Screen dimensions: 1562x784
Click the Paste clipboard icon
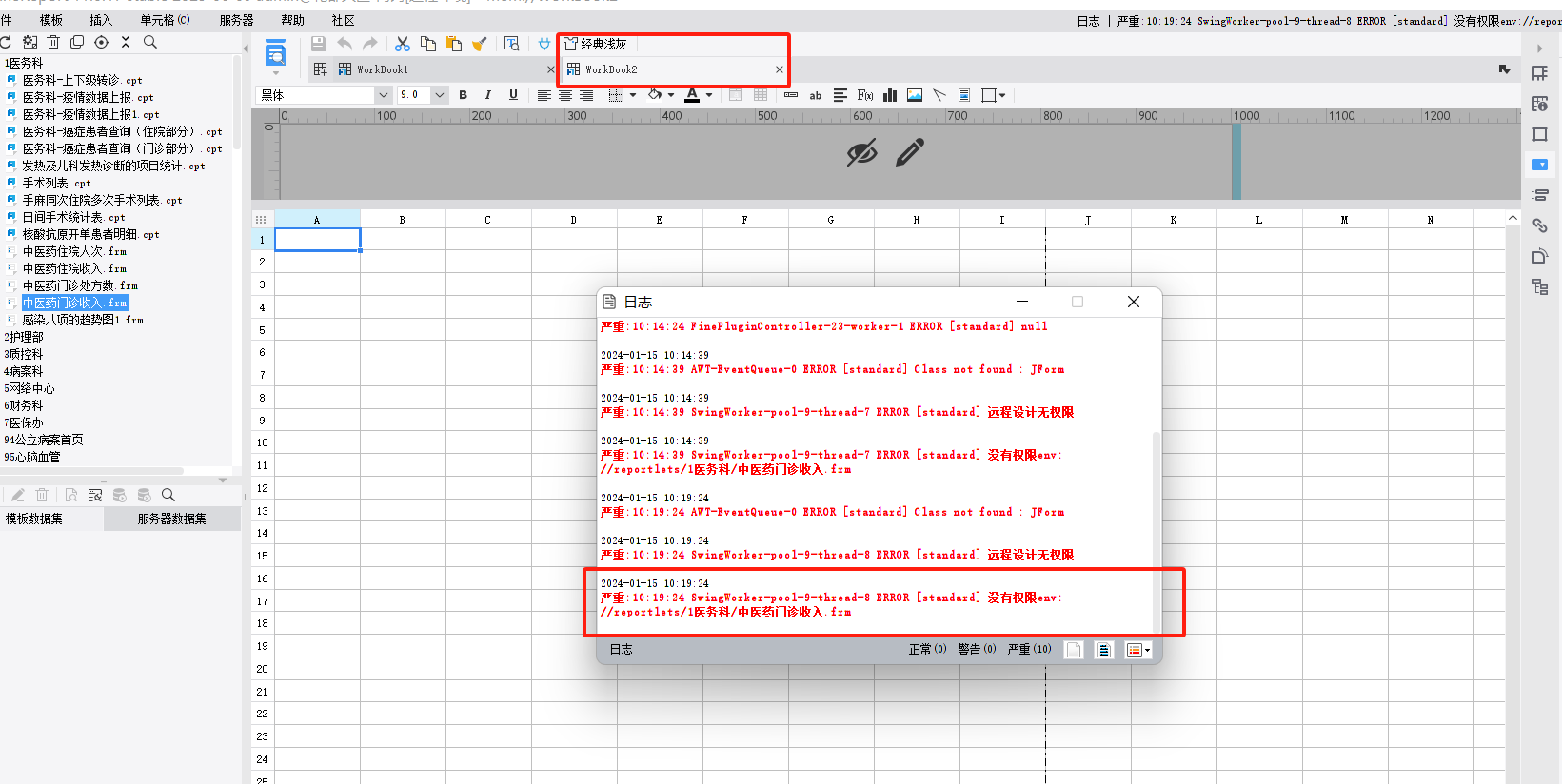click(454, 44)
